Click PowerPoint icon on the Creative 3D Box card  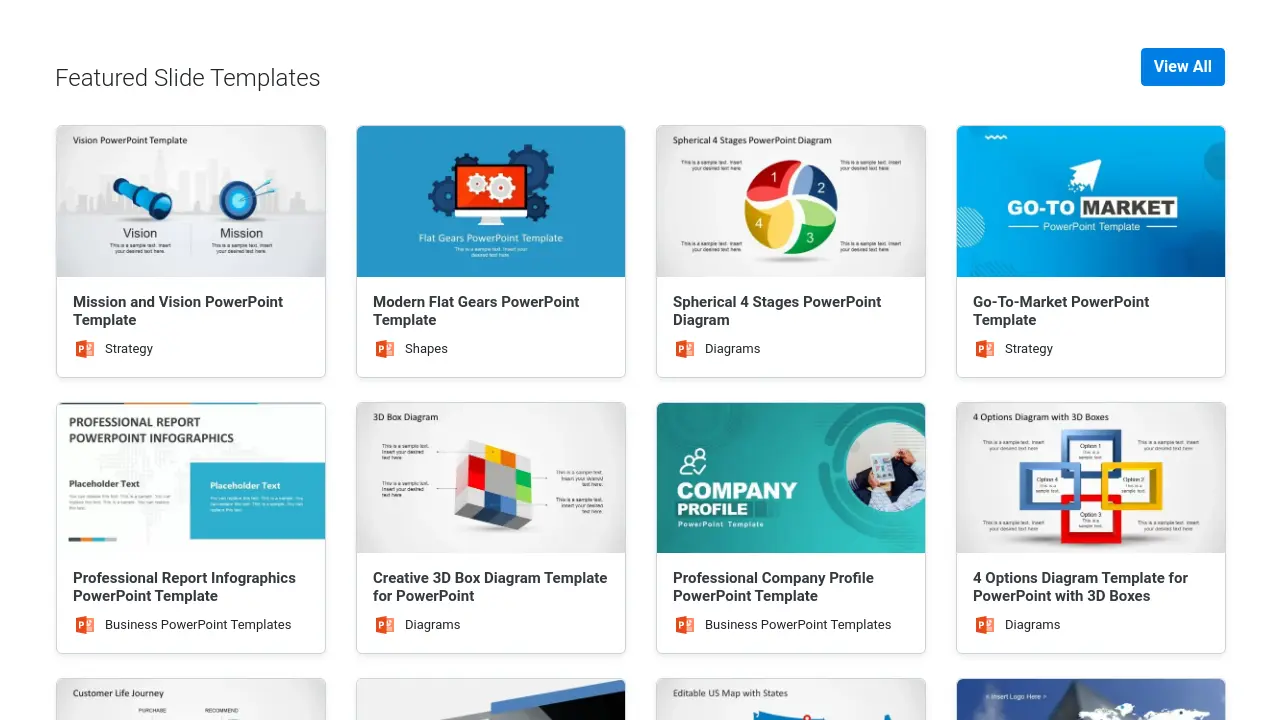click(385, 625)
